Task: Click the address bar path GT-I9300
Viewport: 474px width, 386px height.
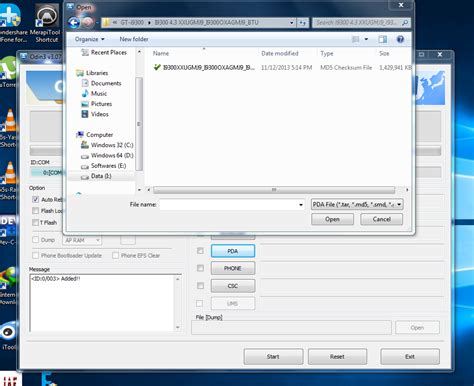Action: tap(132, 23)
